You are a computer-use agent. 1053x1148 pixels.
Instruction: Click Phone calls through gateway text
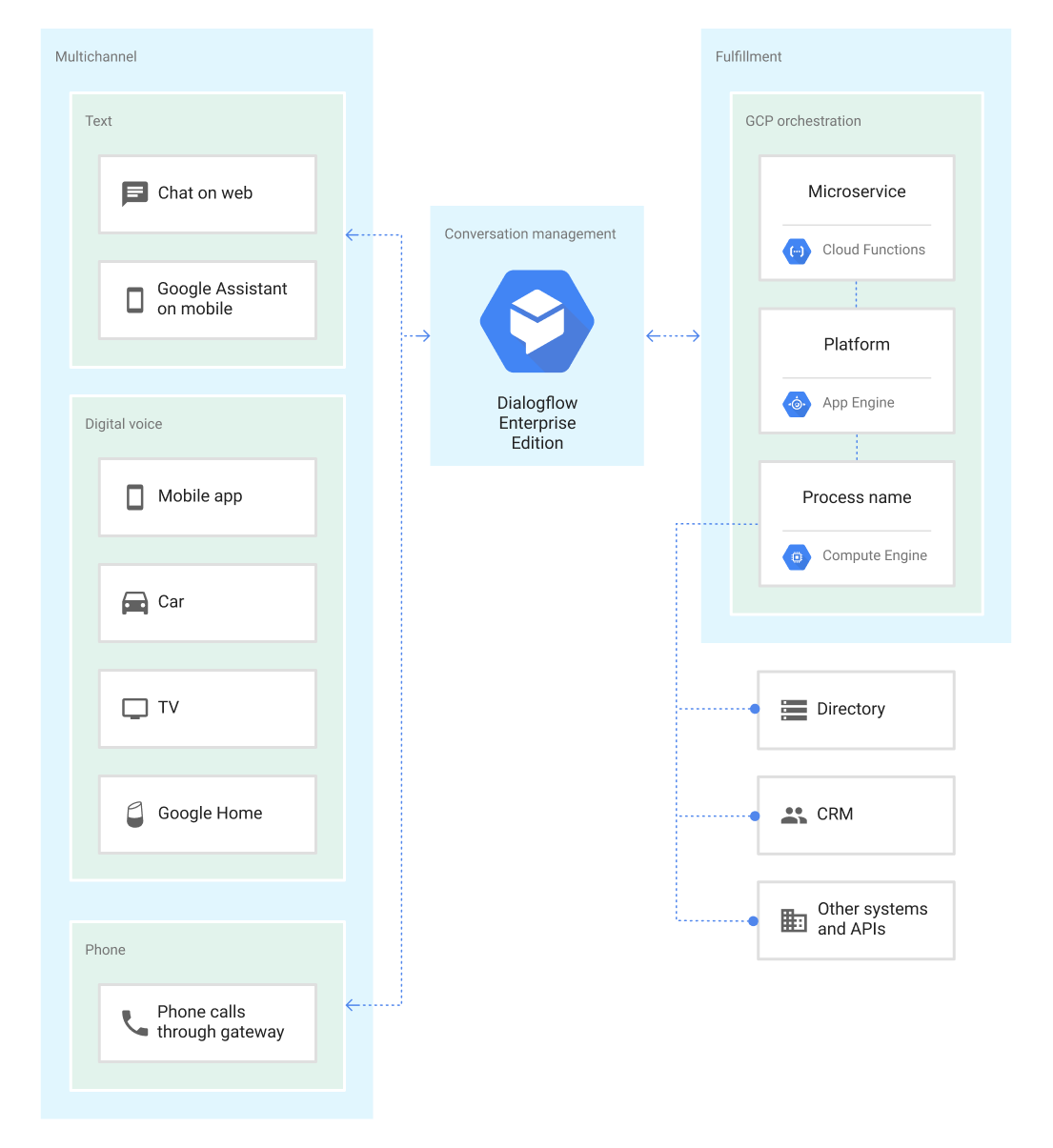220,1022
